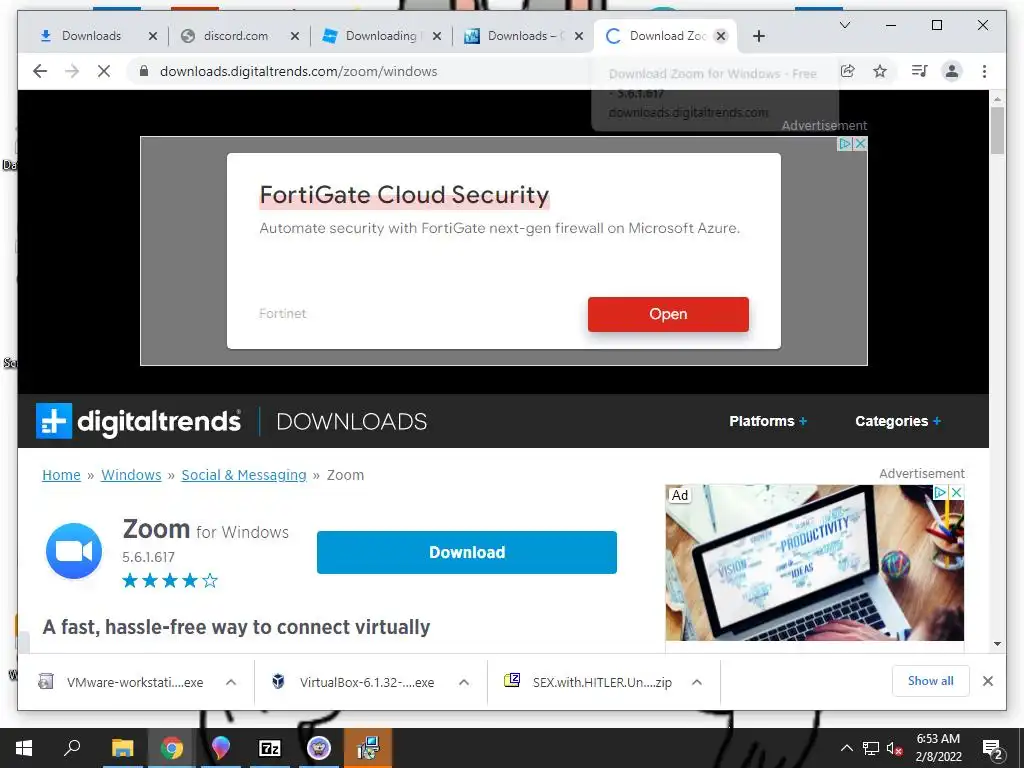
Task: Switch to the Downloading tab
Action: pos(381,36)
